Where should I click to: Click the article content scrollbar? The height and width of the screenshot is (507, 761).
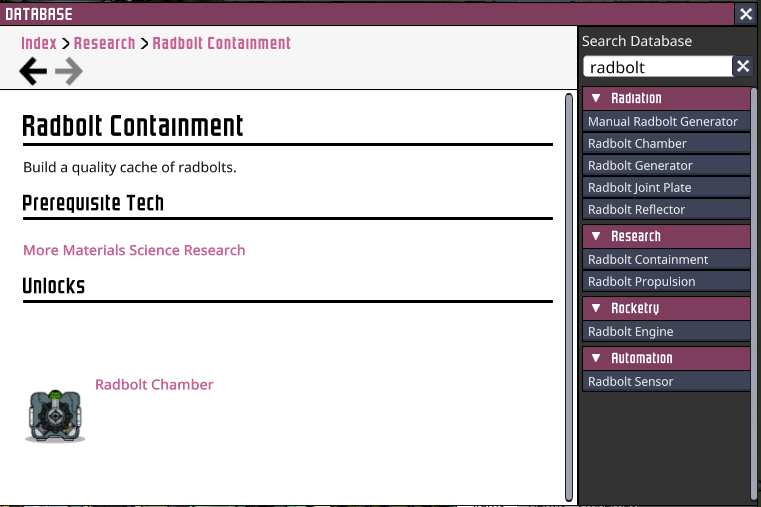[x=569, y=297]
